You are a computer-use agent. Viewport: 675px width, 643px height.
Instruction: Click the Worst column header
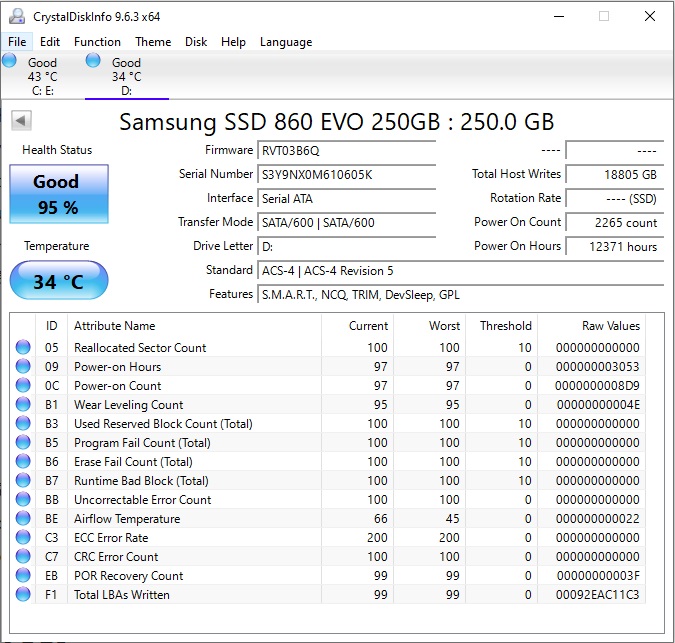coord(429,326)
